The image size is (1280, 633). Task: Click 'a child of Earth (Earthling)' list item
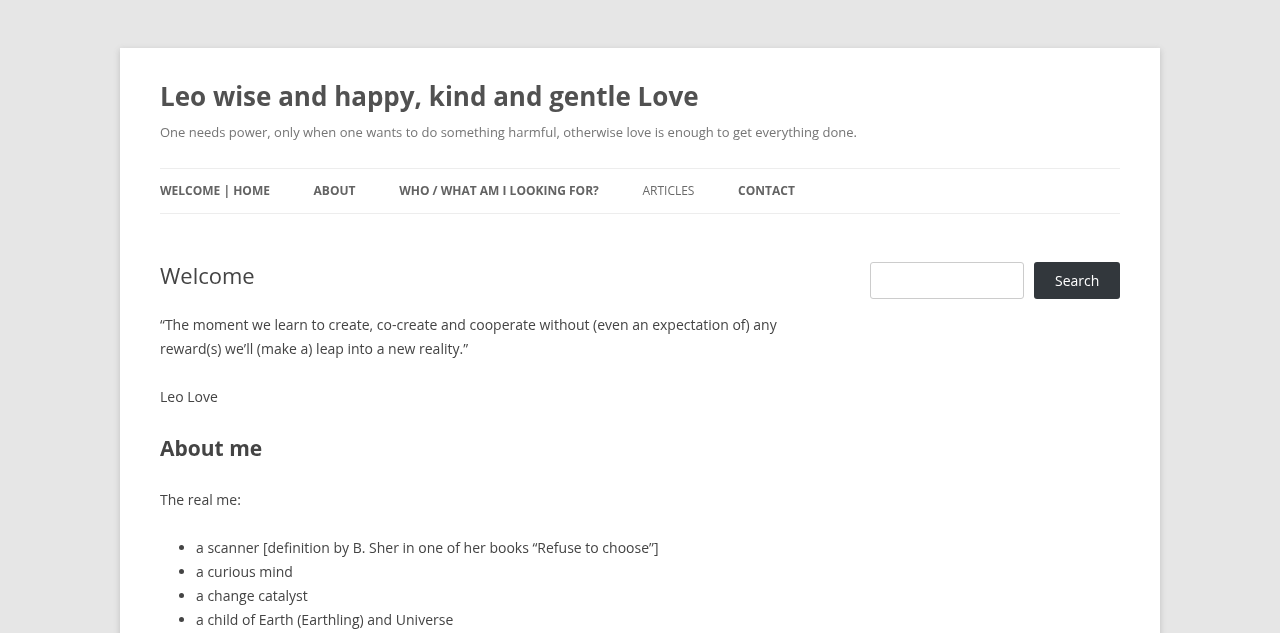(324, 620)
